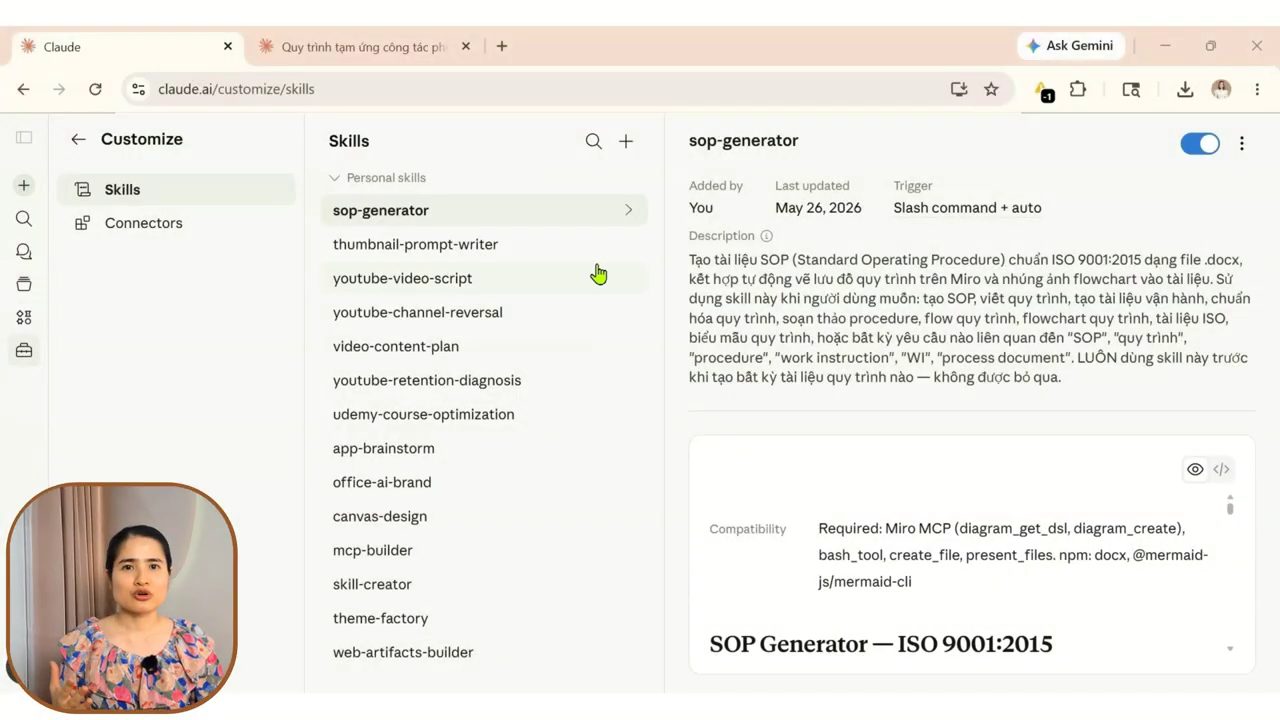Search skills with magnifier icon
Image resolution: width=1280 pixels, height=720 pixels.
click(x=594, y=141)
